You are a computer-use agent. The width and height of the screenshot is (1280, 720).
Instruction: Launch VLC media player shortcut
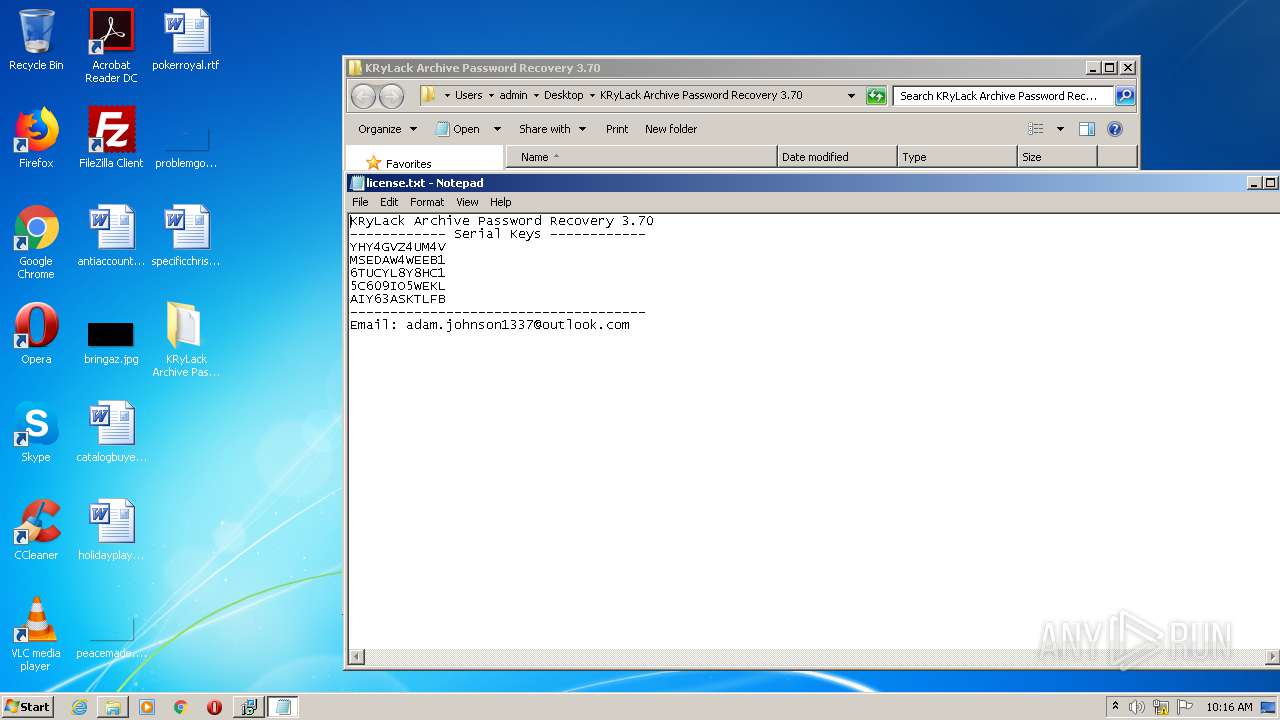click(36, 634)
